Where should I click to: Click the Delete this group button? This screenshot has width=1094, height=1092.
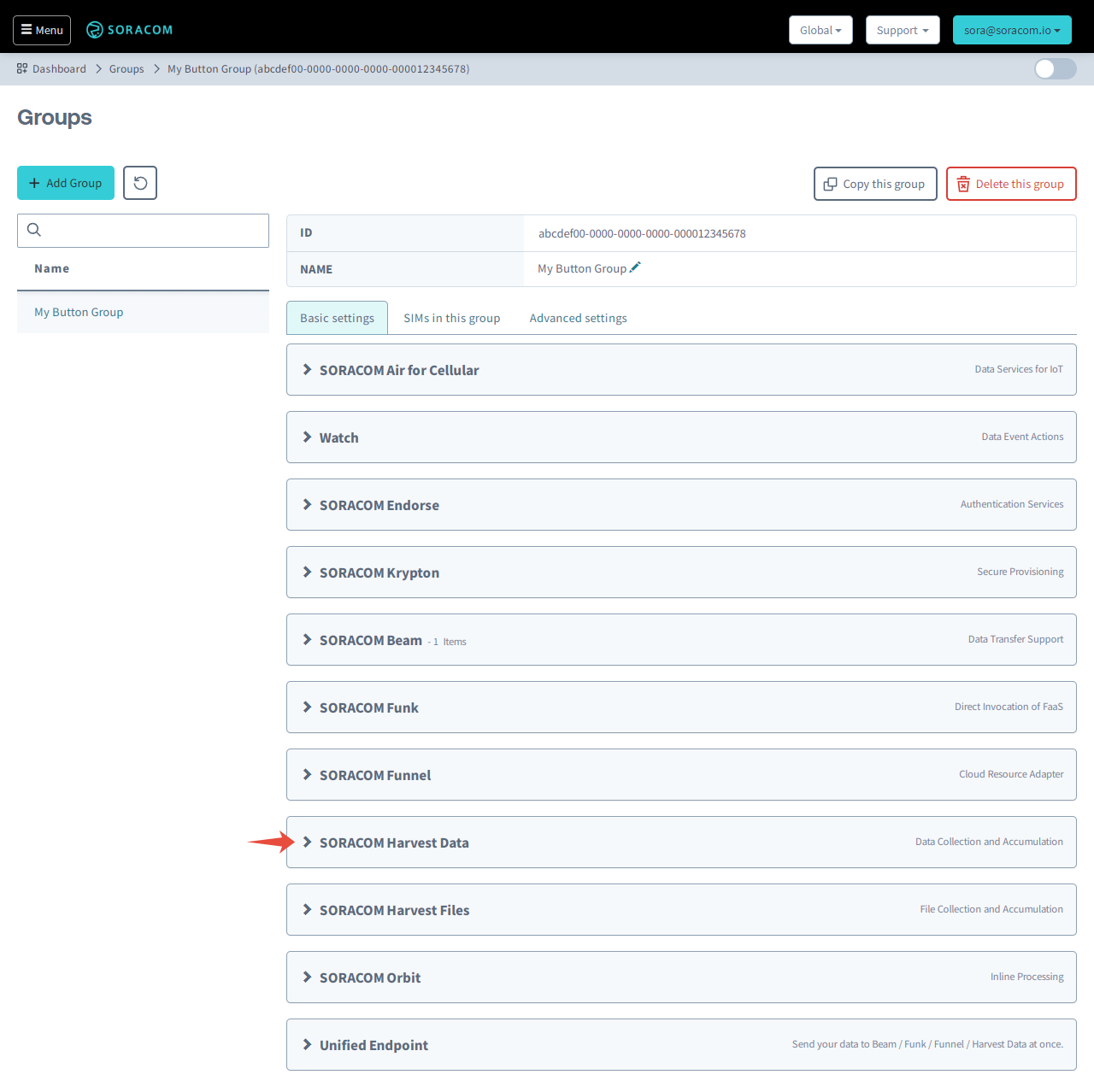1011,184
